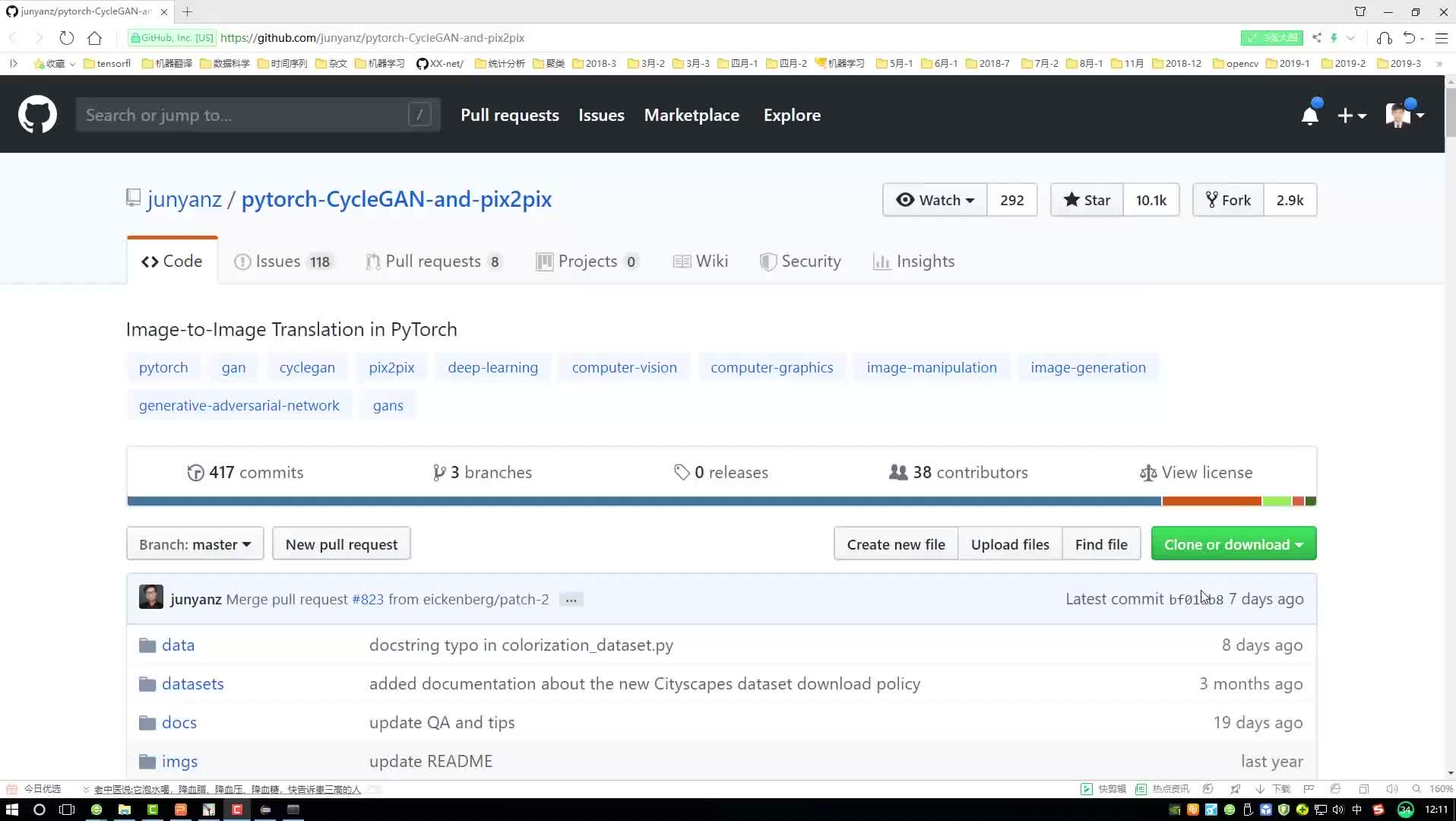Click View license link

point(1196,472)
